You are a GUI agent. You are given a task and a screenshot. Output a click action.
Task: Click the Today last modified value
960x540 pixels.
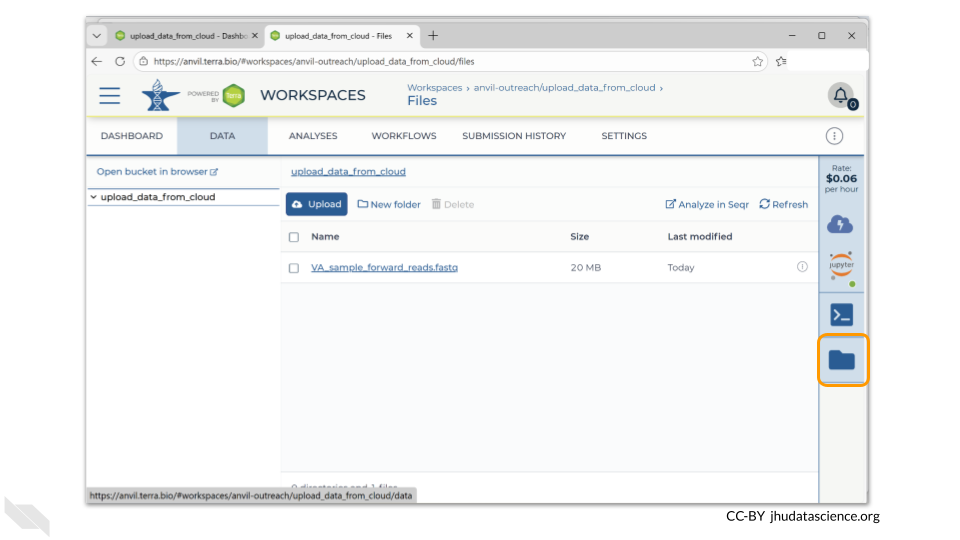(681, 268)
